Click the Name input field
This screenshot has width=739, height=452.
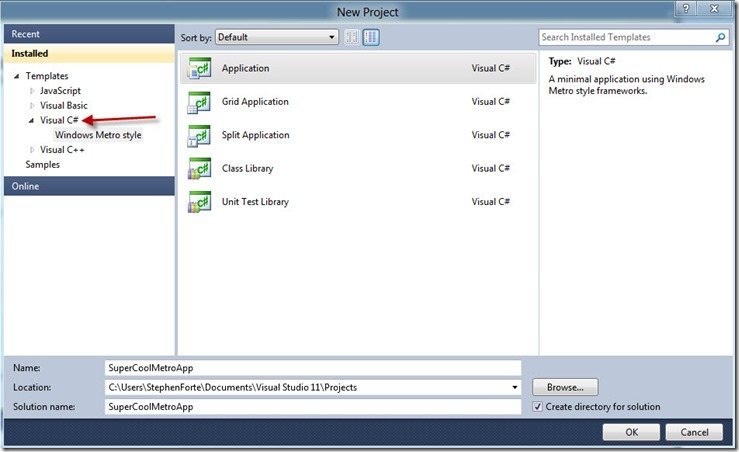(313, 368)
